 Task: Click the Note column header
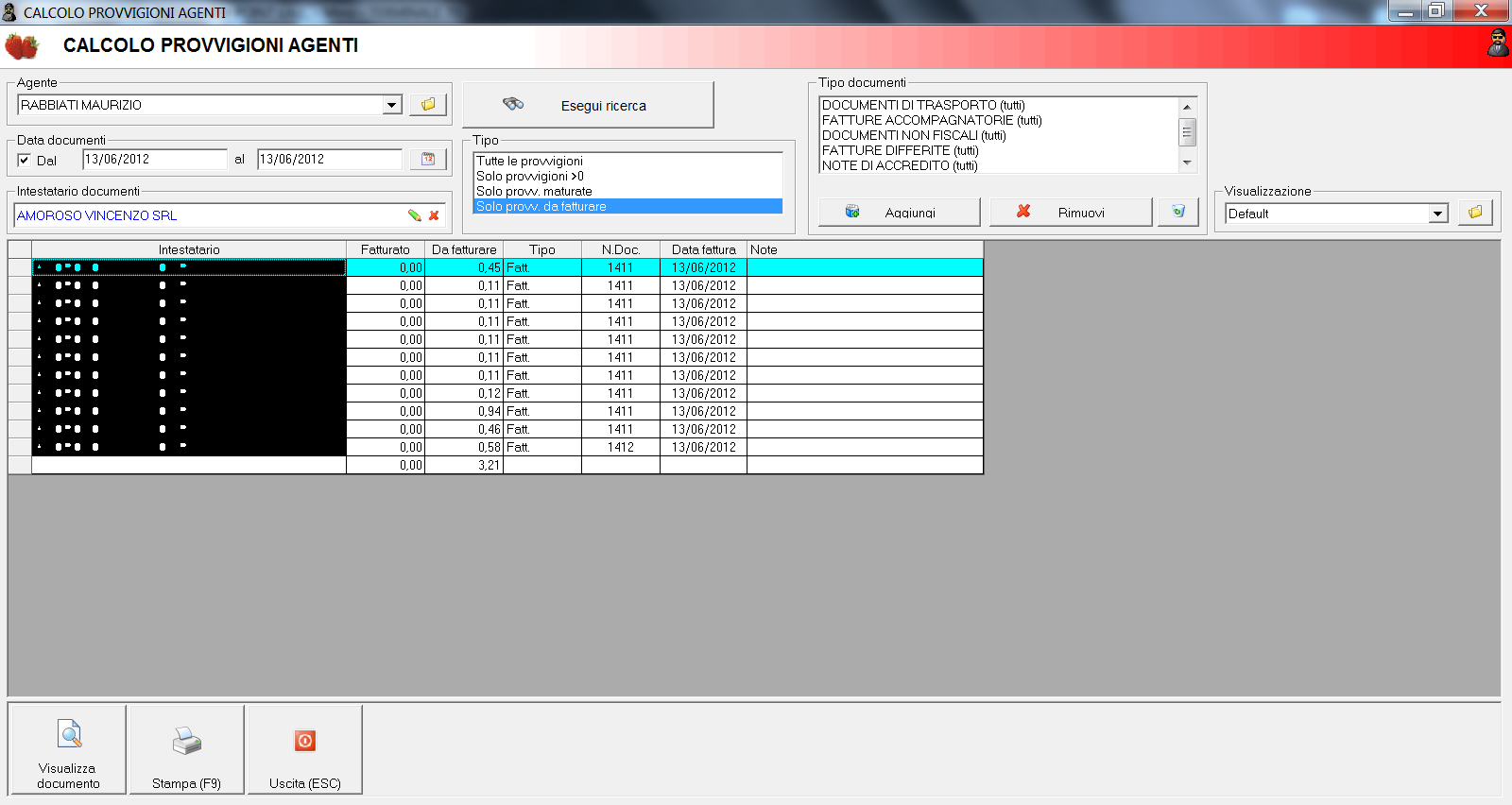tap(865, 249)
